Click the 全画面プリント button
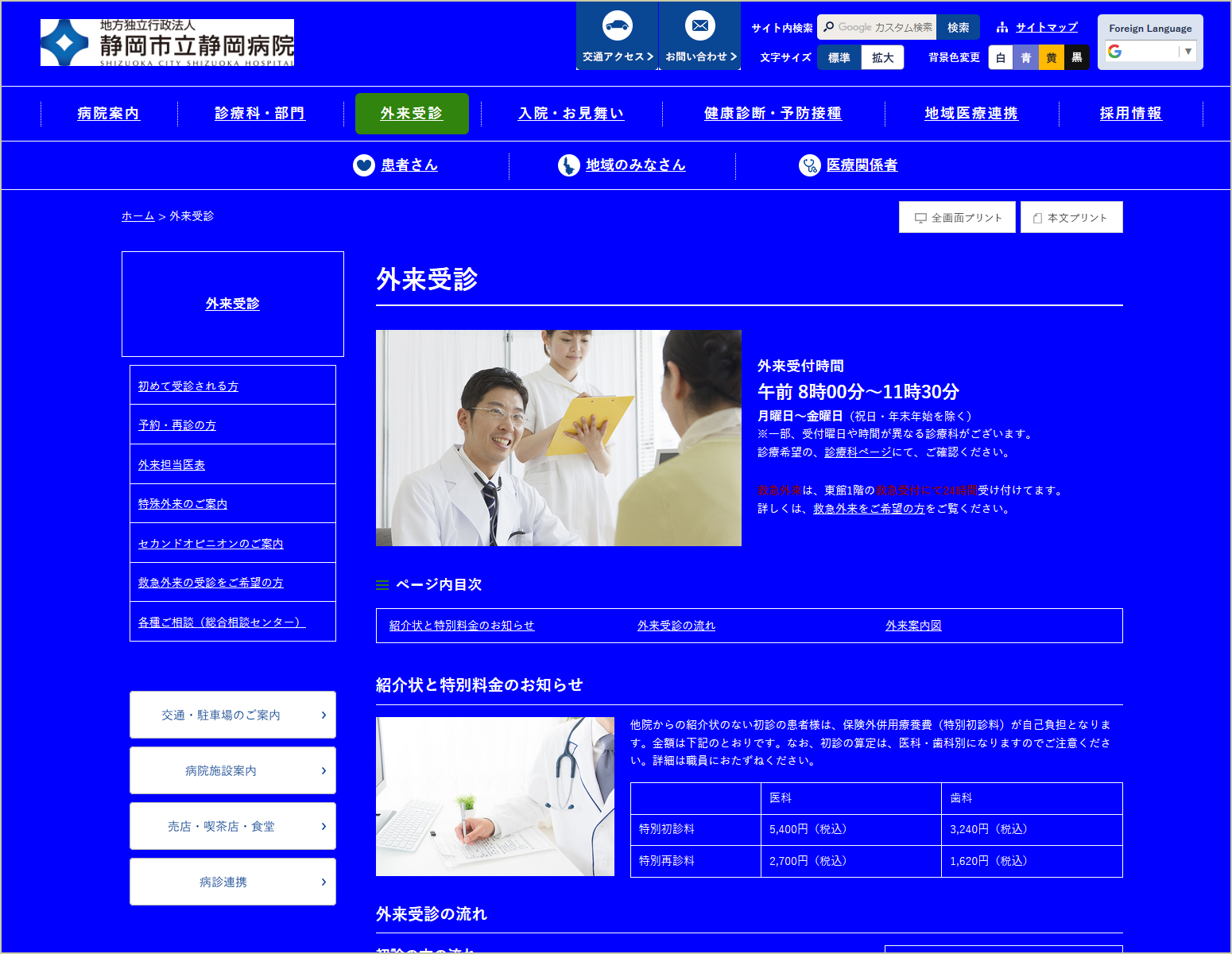Screen dimensions: 1232x954 point(957,217)
